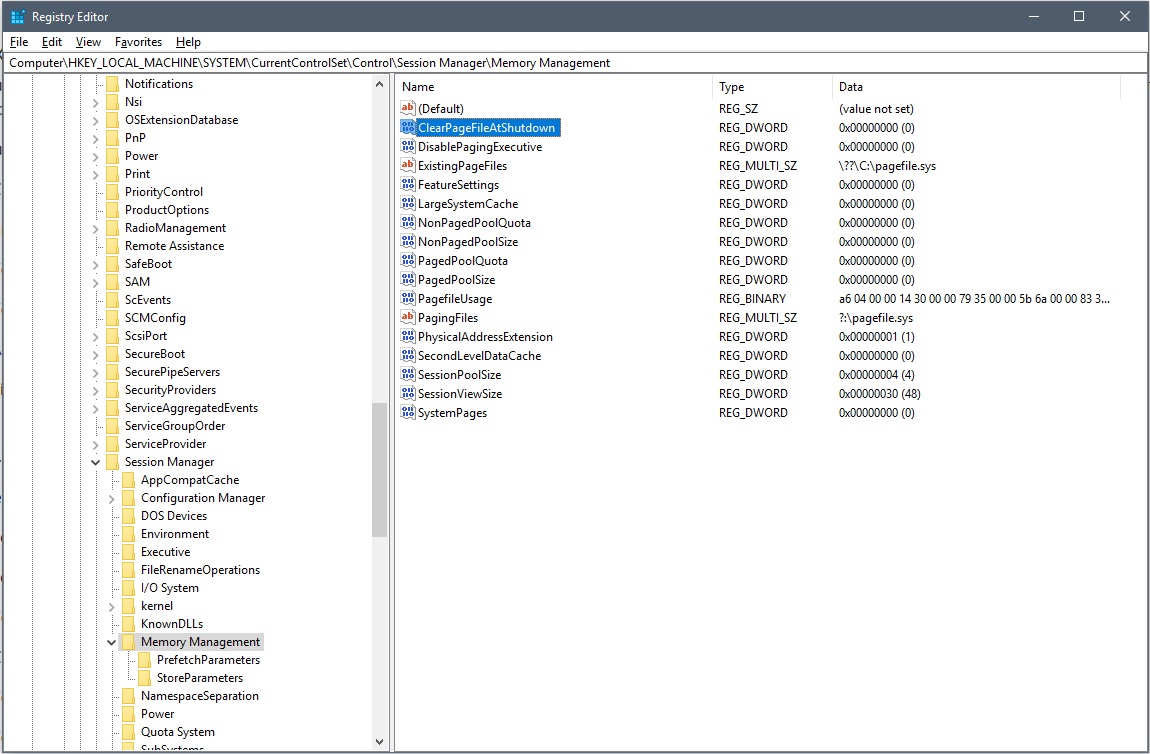Open the Favorites menu
Image resolution: width=1150 pixels, height=754 pixels.
(x=138, y=42)
